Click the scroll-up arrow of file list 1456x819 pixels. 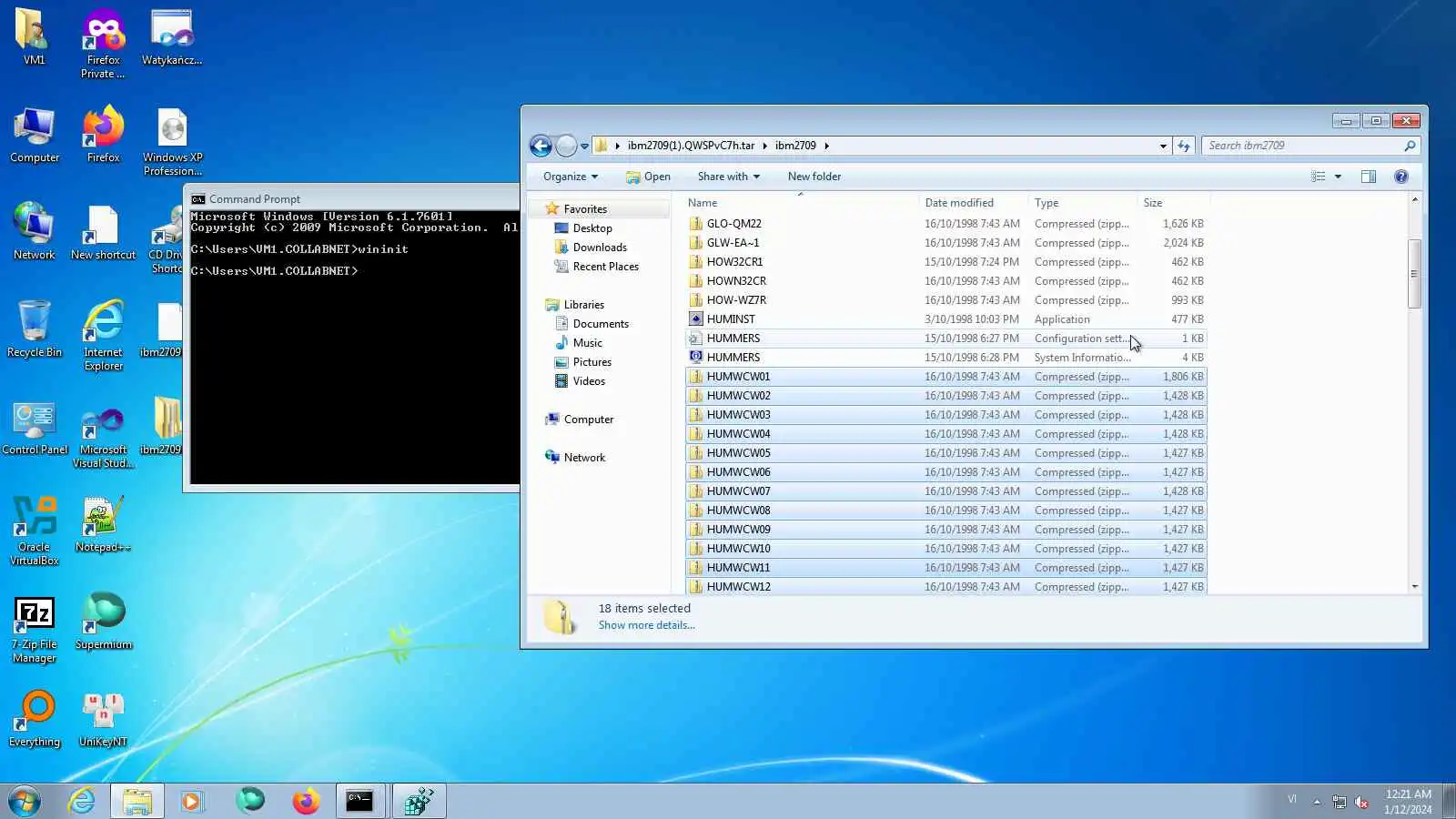[1414, 200]
